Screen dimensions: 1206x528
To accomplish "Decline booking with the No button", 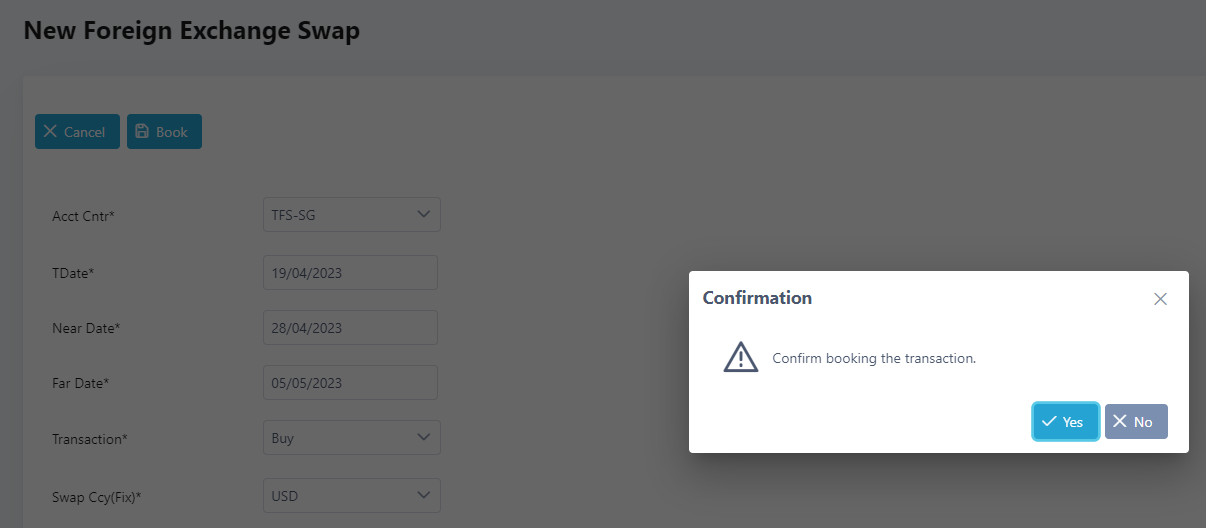I will tap(1135, 422).
